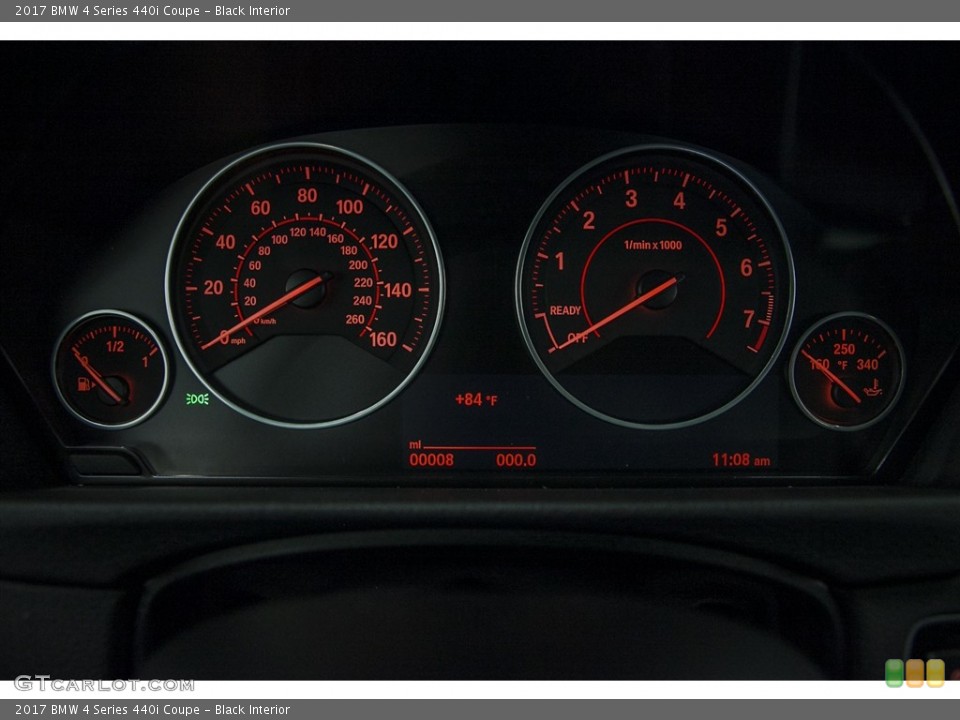This screenshot has height=720, width=960.
Task: Click the mph unit label at zero
Action: coord(238,341)
